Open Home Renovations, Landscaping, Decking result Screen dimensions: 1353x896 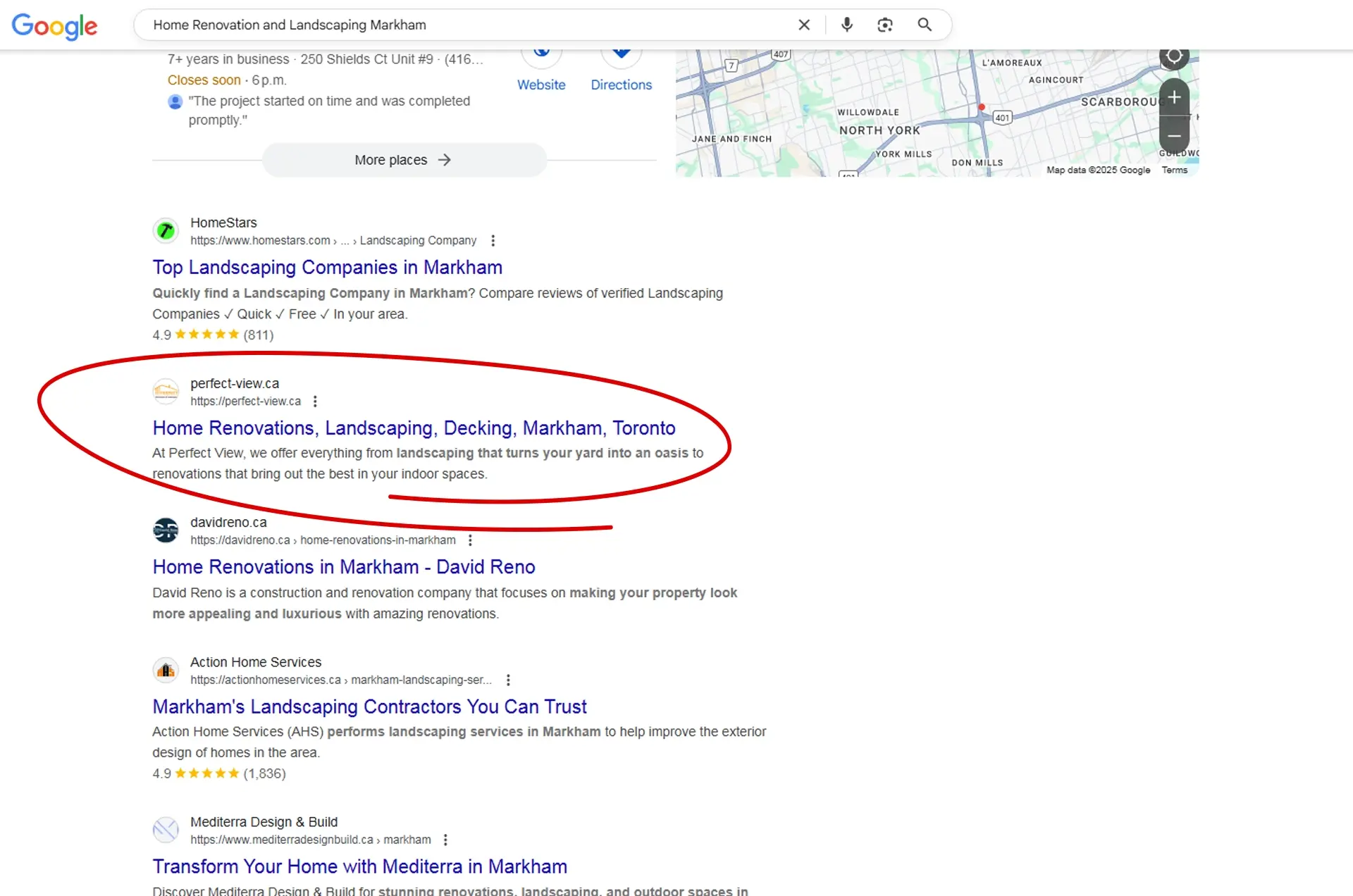coord(414,428)
